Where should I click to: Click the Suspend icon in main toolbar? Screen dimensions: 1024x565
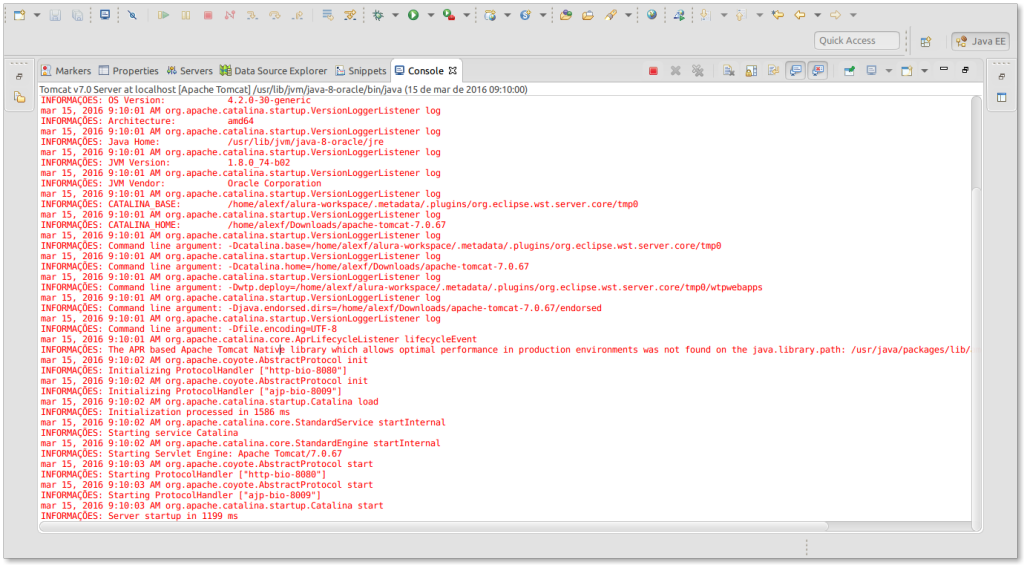(185, 14)
